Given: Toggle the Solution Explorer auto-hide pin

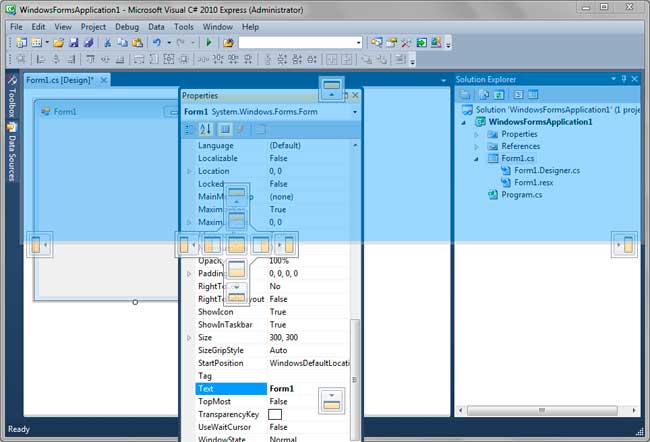Looking at the screenshot, I should [x=624, y=79].
